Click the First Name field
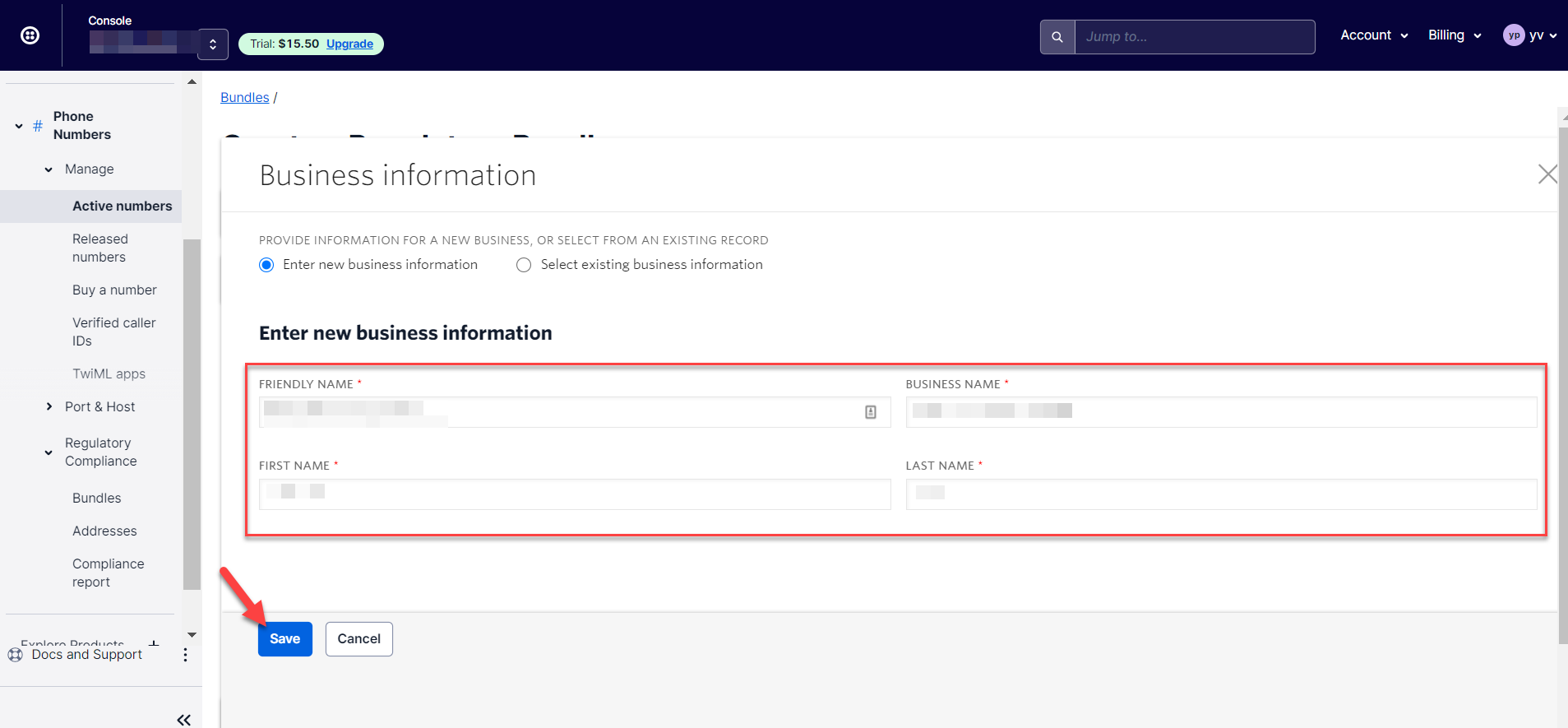 click(x=575, y=494)
